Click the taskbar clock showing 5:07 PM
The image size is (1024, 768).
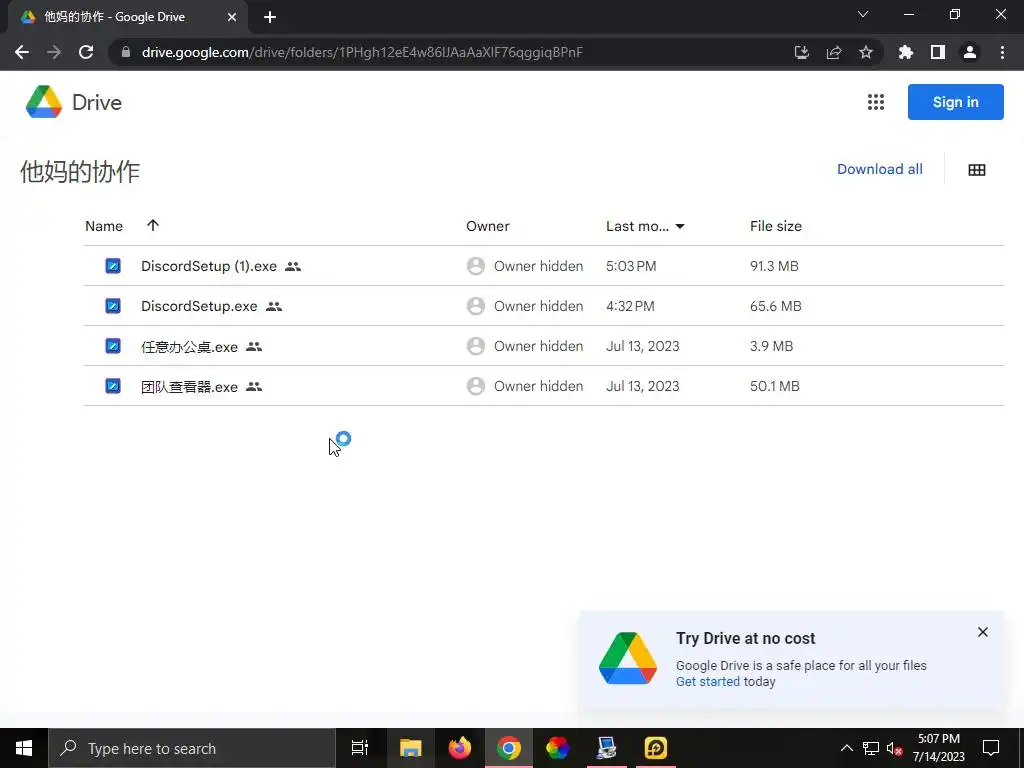(x=939, y=748)
